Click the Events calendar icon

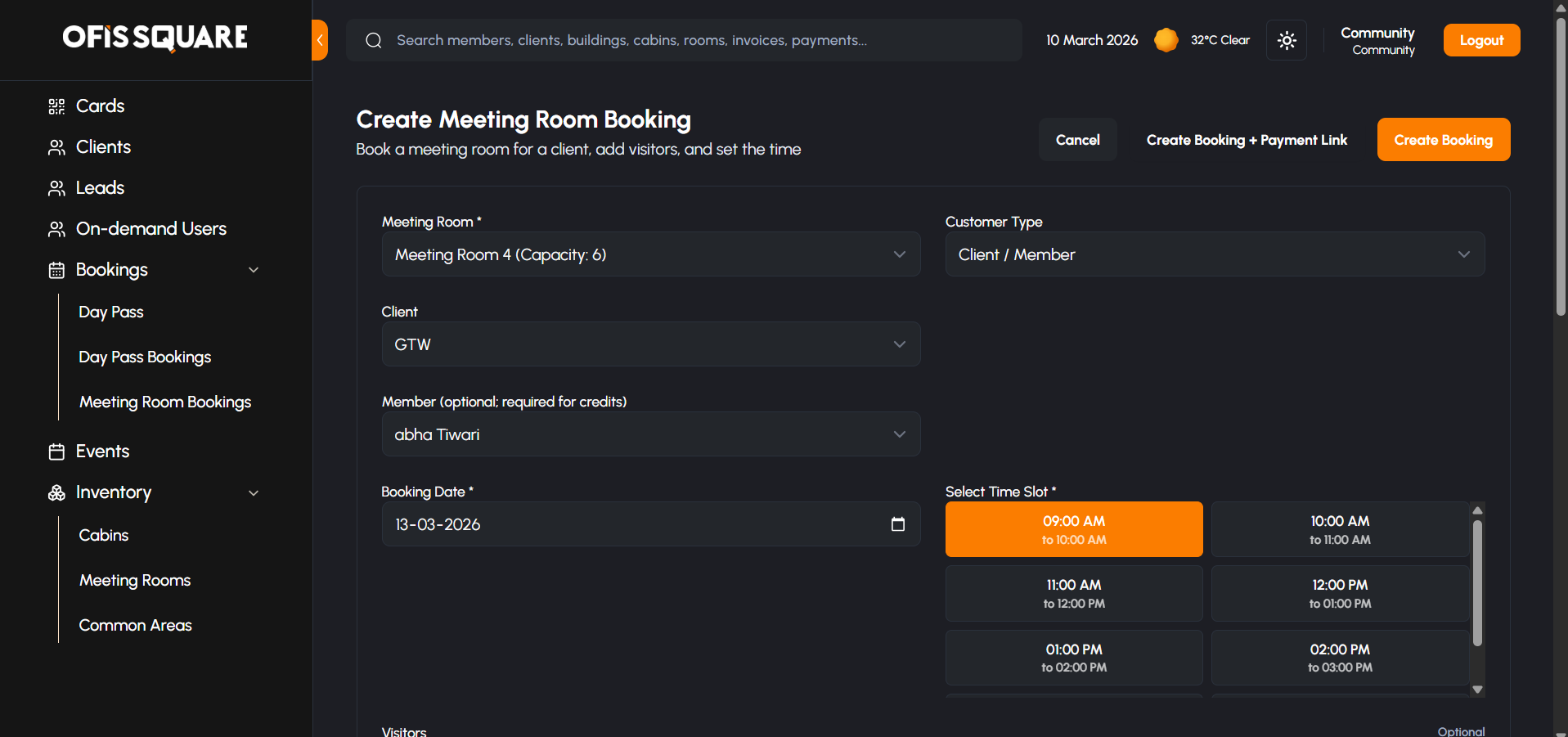(56, 452)
